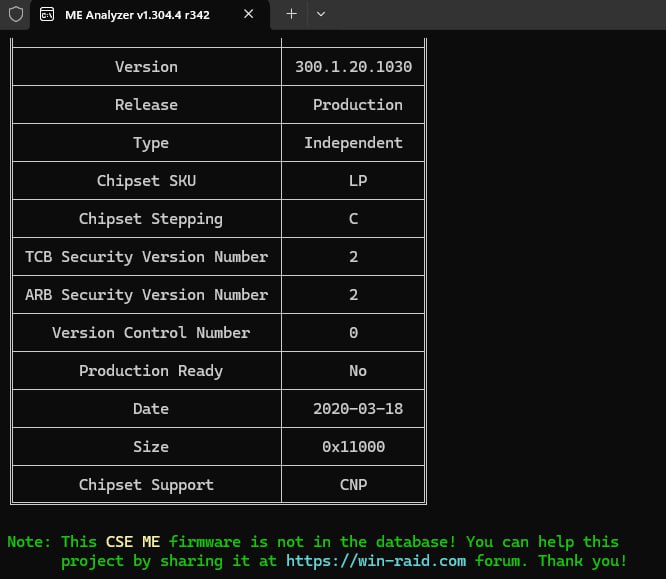Close the ME Analyzer tab
Screen dimensions: 666x579
pyautogui.click(x=248, y=14)
